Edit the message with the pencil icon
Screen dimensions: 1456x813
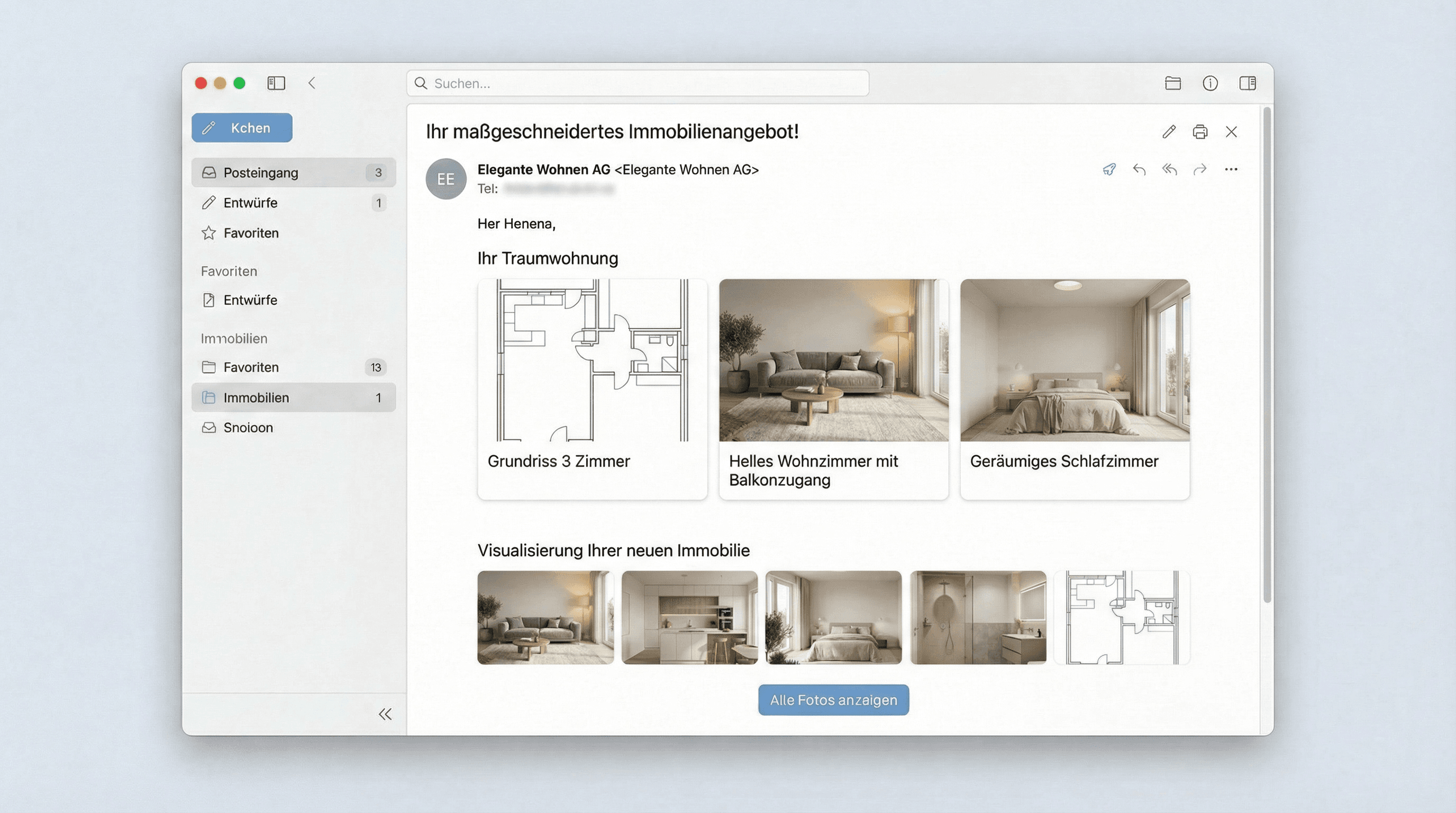coord(1169,132)
